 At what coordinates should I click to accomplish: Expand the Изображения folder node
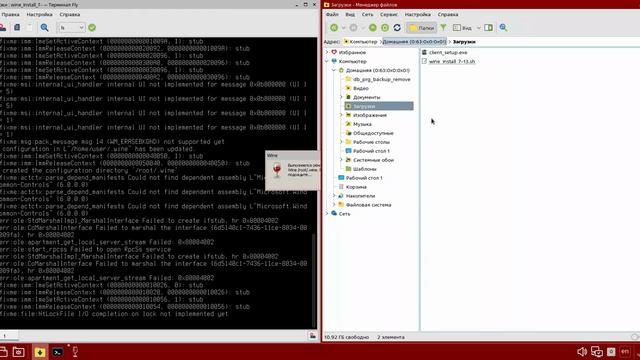341,115
